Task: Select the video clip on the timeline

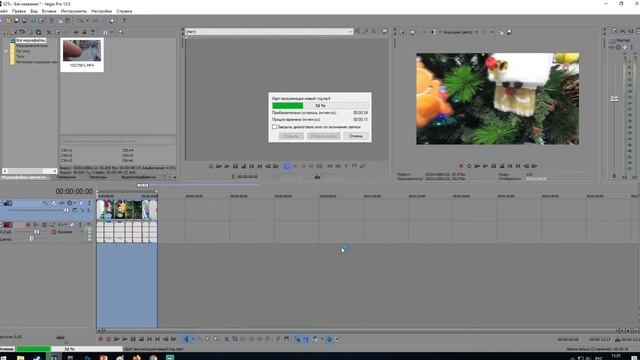Action: click(127, 210)
